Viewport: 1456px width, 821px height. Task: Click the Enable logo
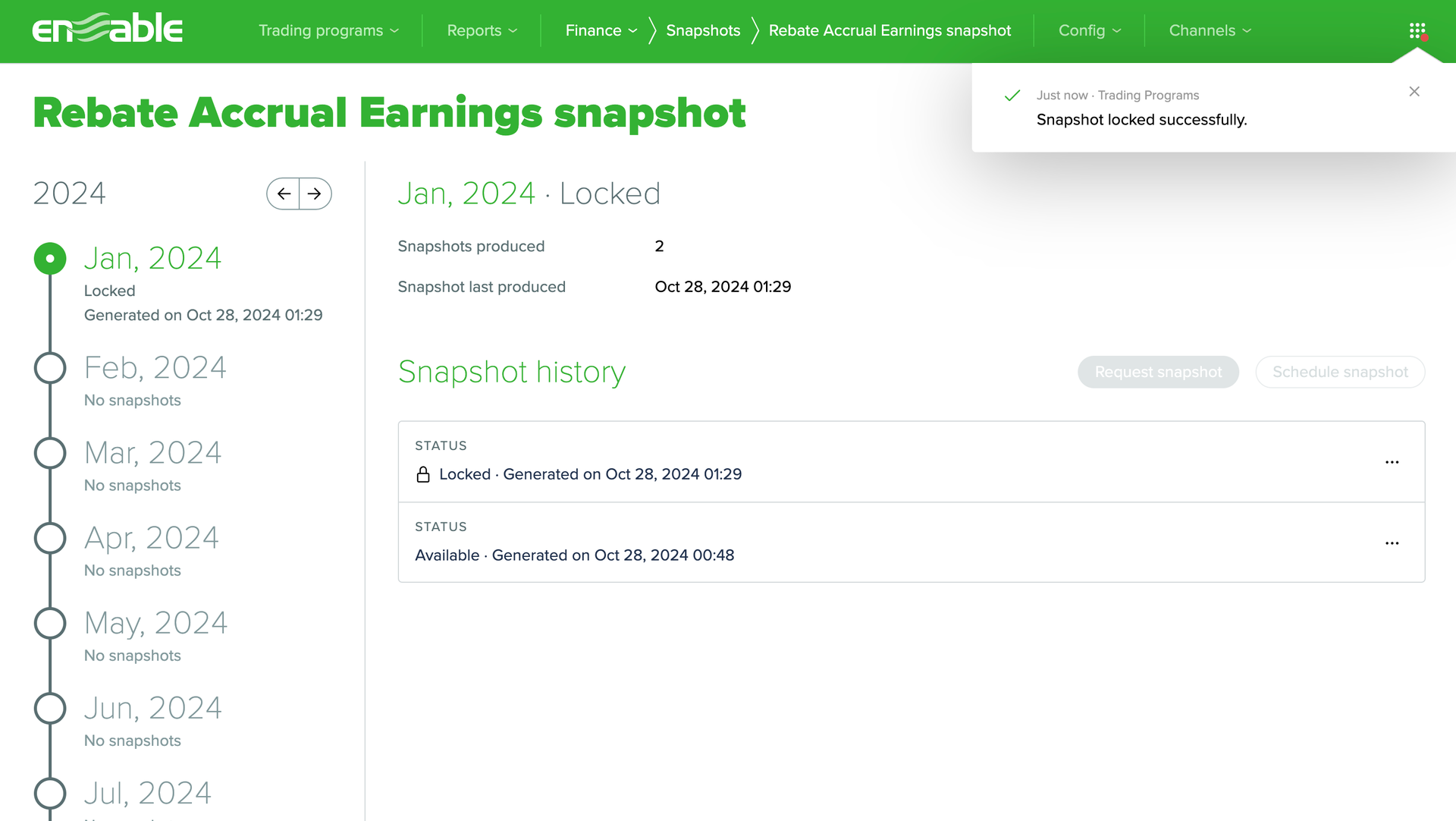click(x=107, y=29)
